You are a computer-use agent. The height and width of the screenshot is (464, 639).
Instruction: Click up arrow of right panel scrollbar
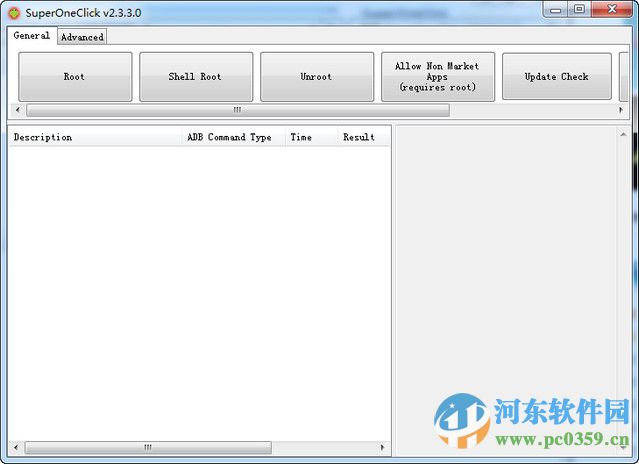623,134
